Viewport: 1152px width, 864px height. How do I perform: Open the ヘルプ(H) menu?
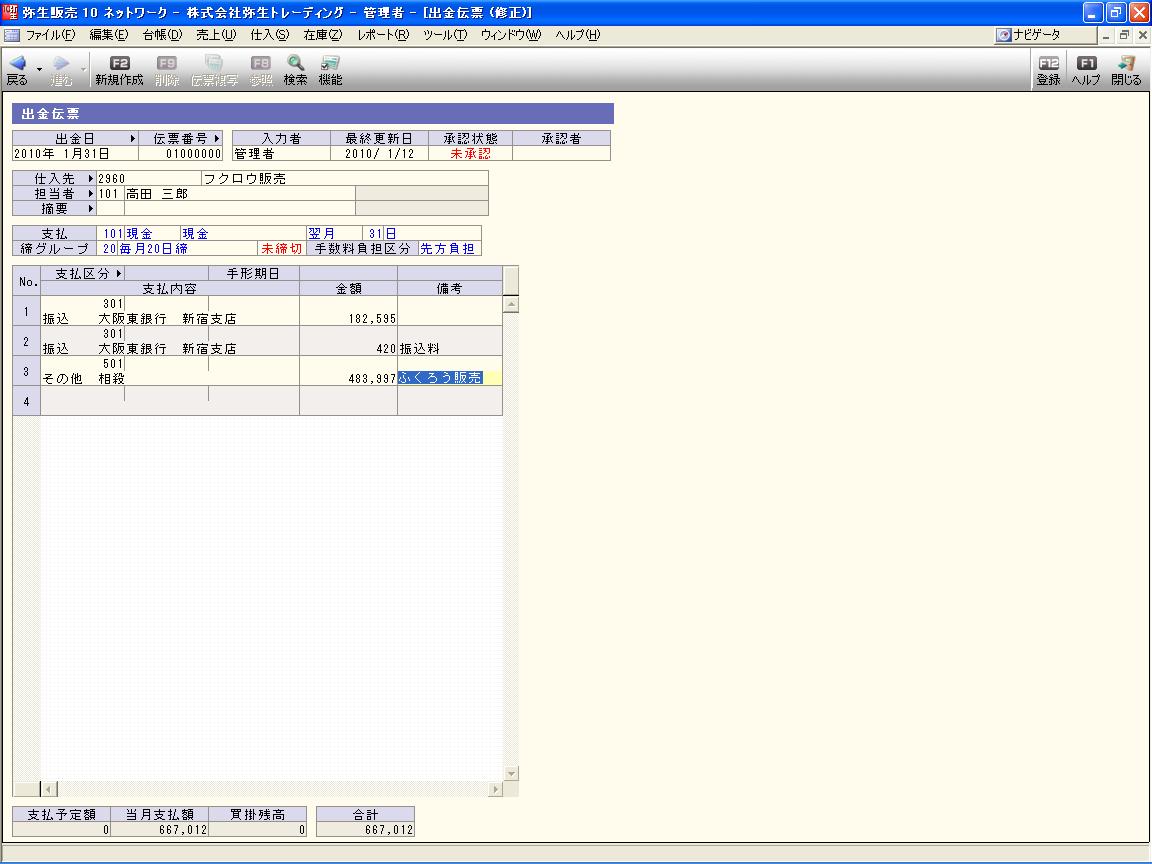(577, 35)
